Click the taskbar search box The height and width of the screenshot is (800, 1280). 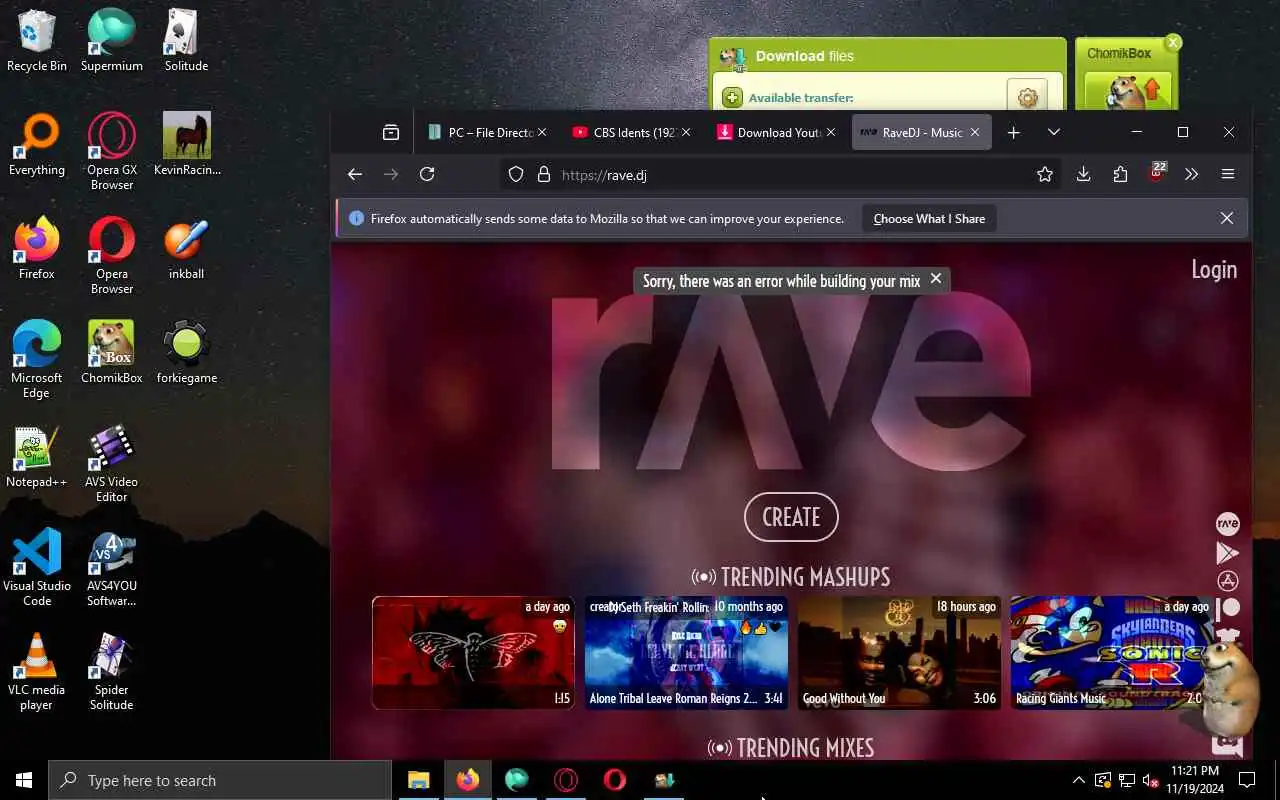coord(220,780)
